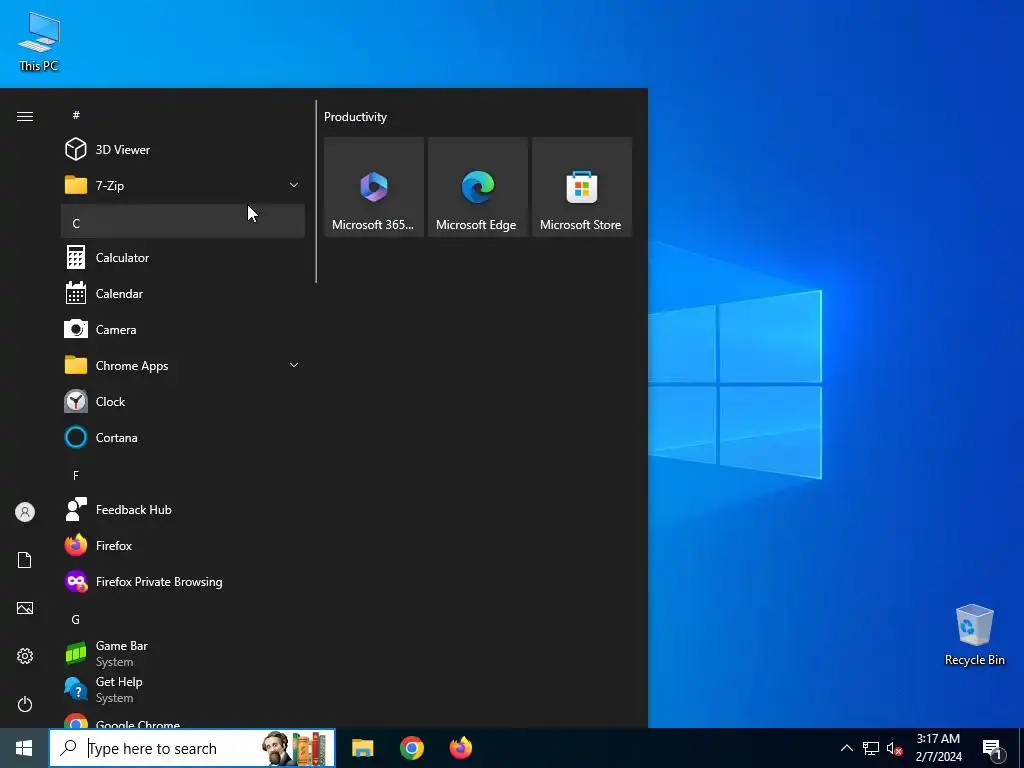The image size is (1024, 768).
Task: Open Game Bar
Action: click(183, 653)
